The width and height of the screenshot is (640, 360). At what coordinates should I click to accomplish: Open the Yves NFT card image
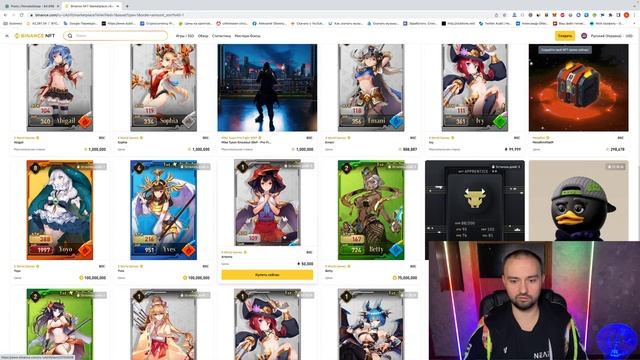(163, 210)
